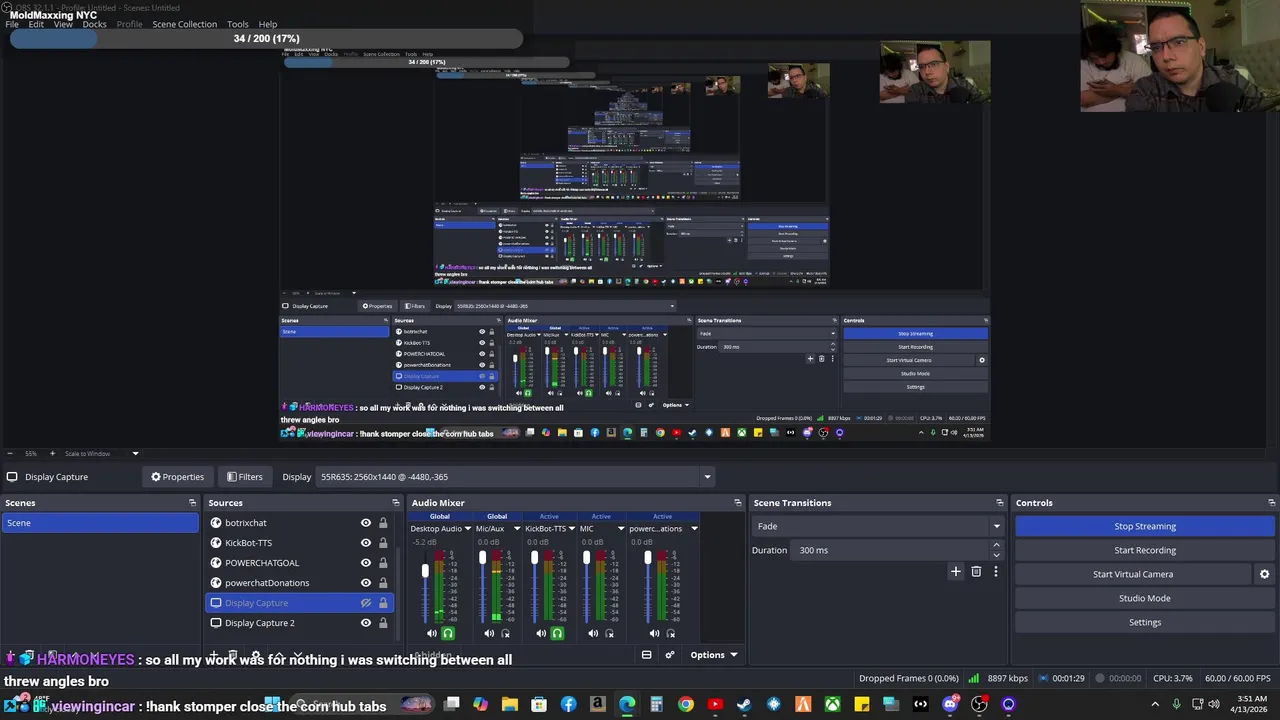Viewport: 1280px width, 720px height.
Task: Hide the Display Capture 2 source
Action: 366,623
